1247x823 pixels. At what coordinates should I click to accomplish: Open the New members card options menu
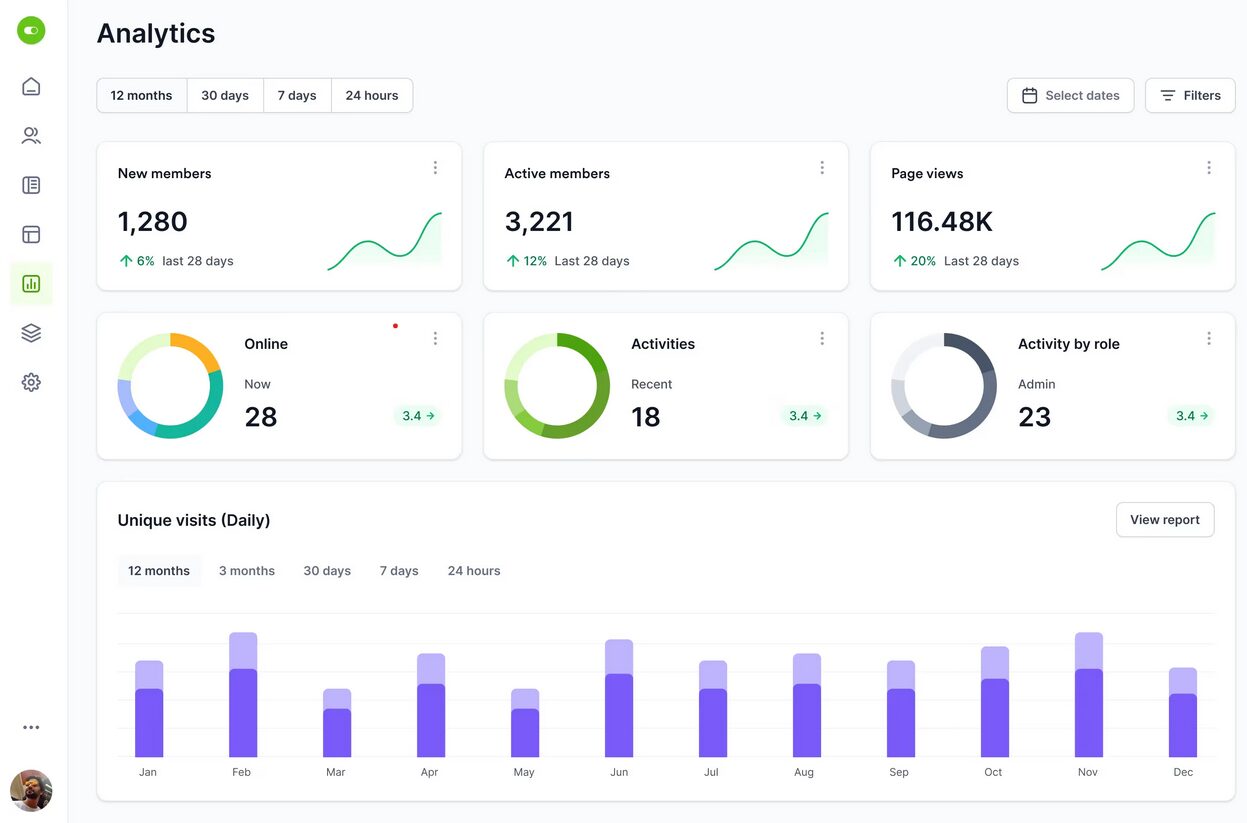[435, 167]
